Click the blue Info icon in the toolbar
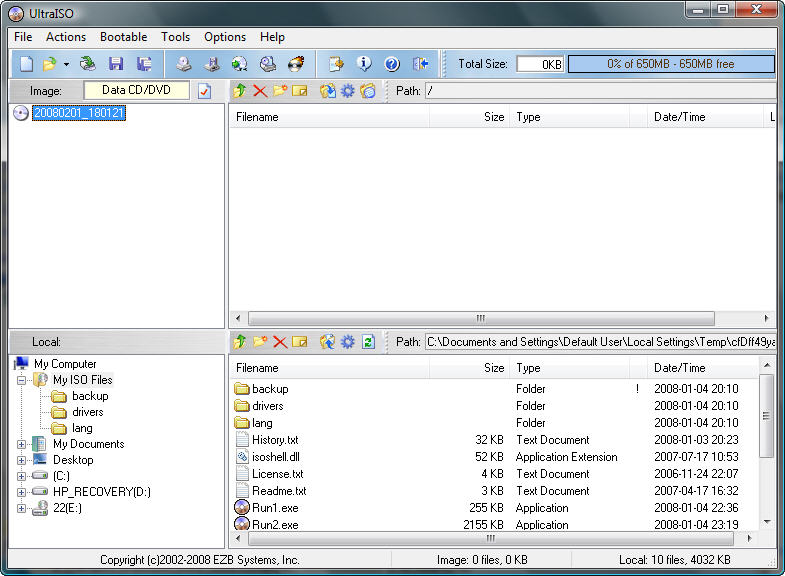 (364, 64)
